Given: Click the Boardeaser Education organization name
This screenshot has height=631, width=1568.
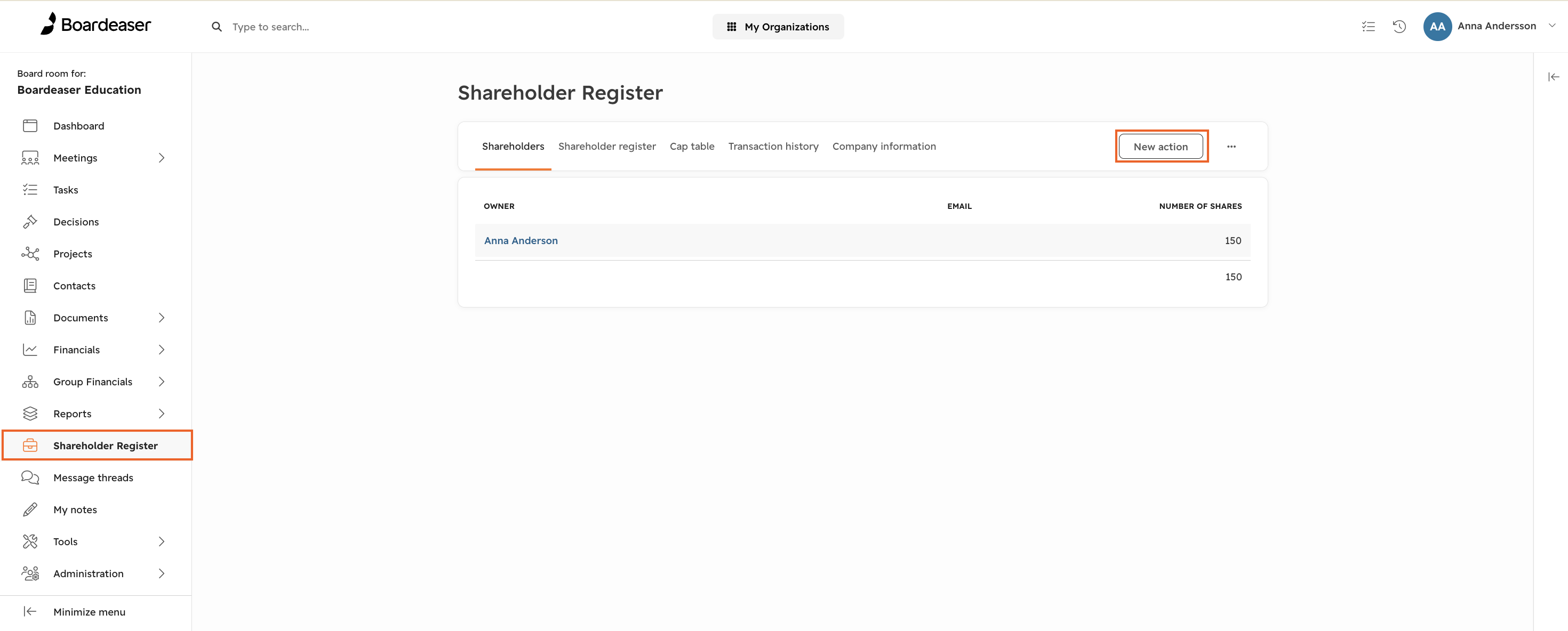Looking at the screenshot, I should point(79,90).
